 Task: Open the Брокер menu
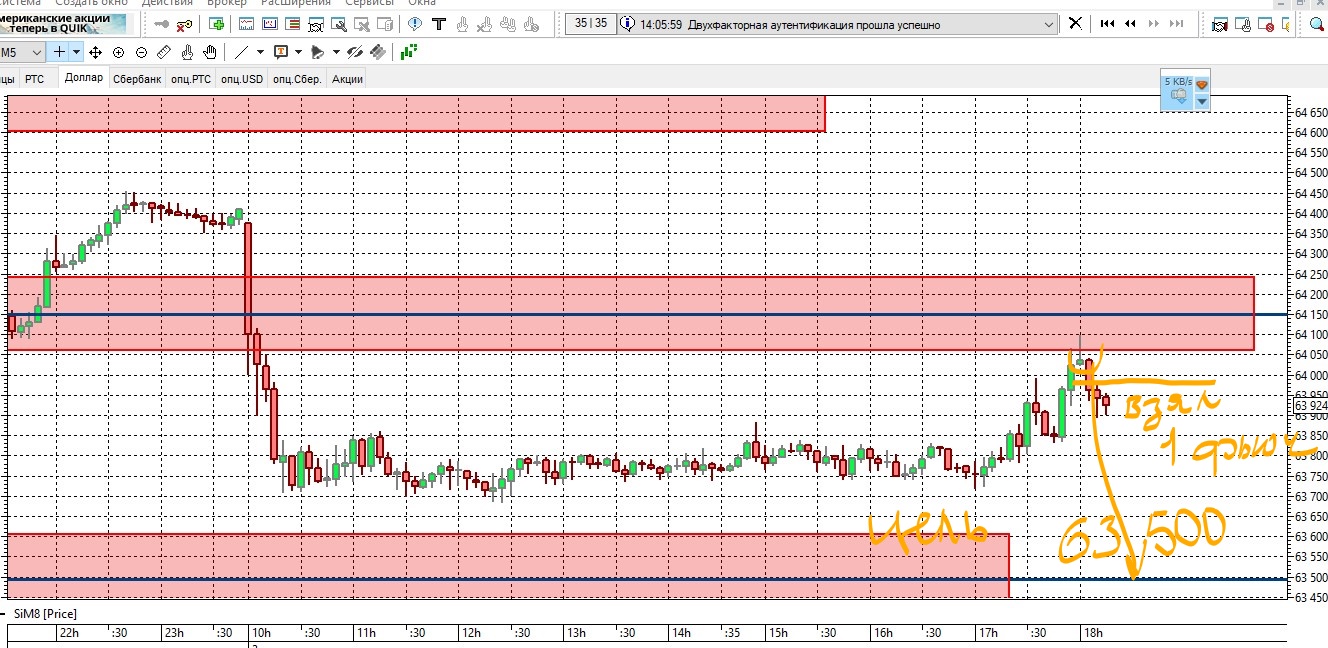(x=226, y=3)
